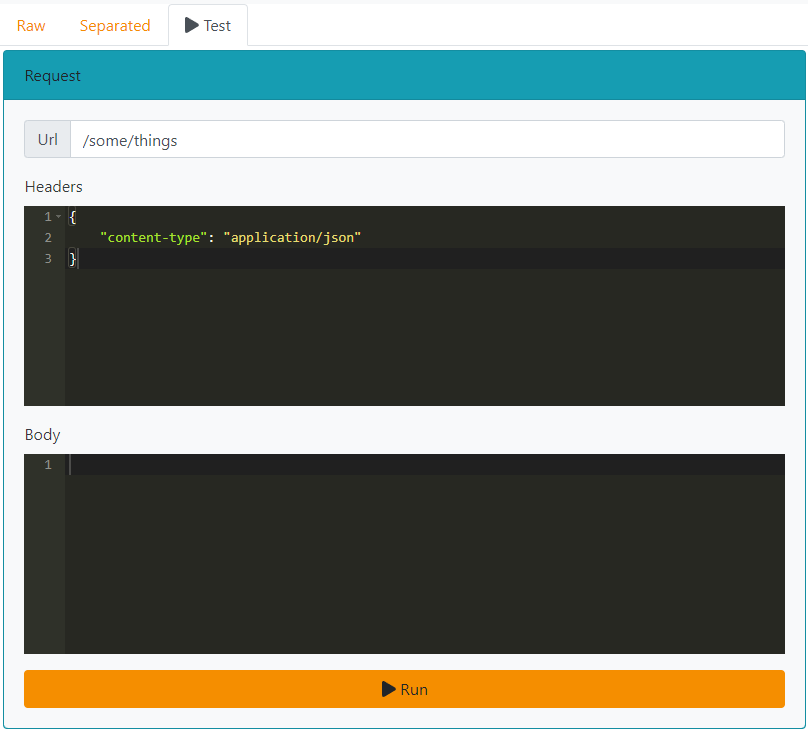Click the "content-type" key in Headers editor
This screenshot has width=808, height=734.
tap(154, 238)
